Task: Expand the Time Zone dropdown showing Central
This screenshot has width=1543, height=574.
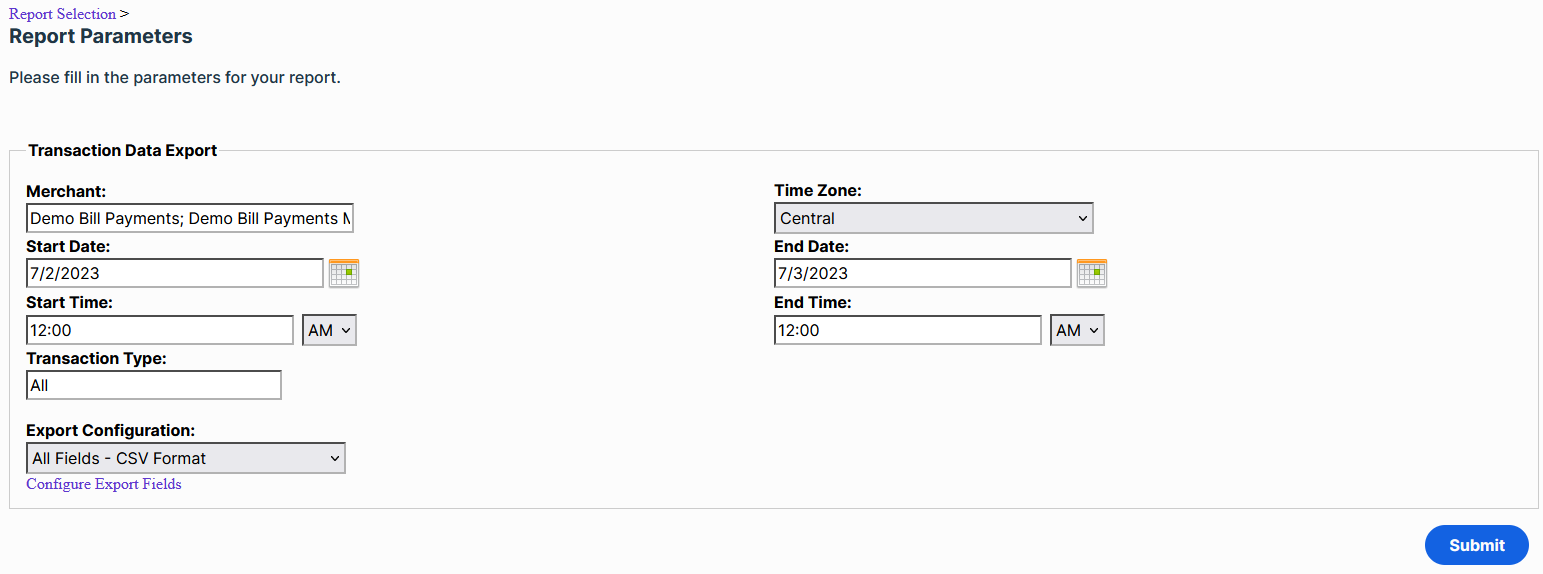Action: [934, 218]
